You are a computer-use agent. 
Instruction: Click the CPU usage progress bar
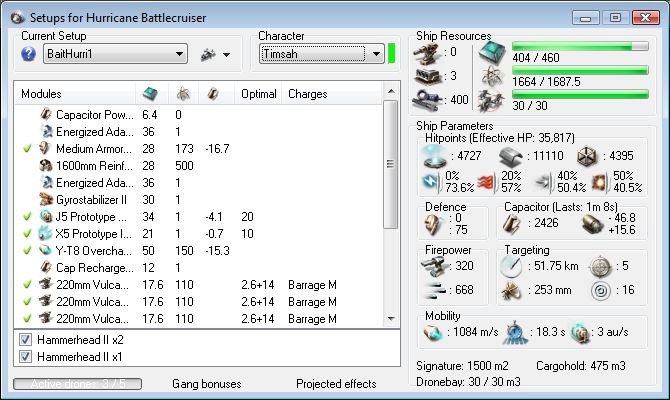click(x=580, y=46)
